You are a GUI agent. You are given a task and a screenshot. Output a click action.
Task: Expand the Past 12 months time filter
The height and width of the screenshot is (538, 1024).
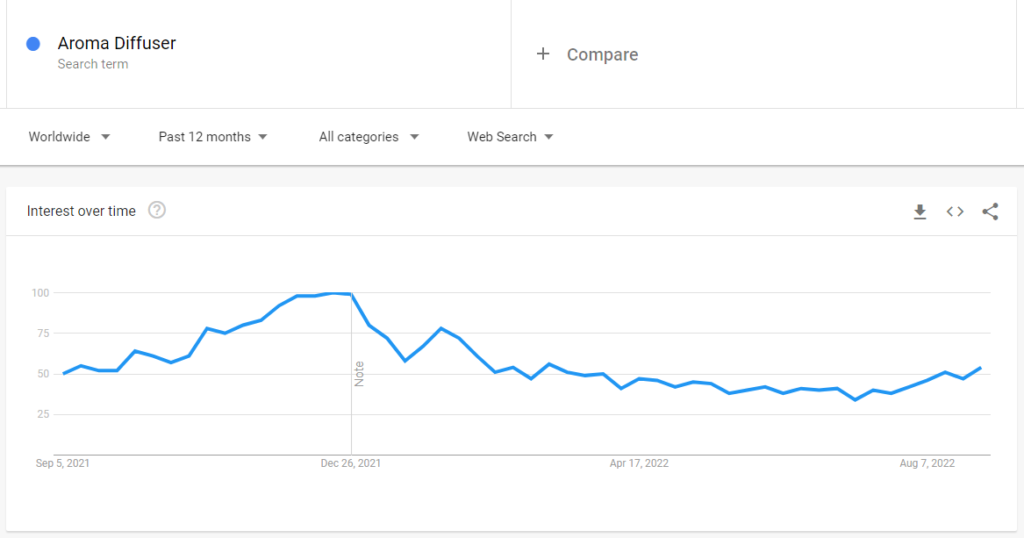[213, 136]
